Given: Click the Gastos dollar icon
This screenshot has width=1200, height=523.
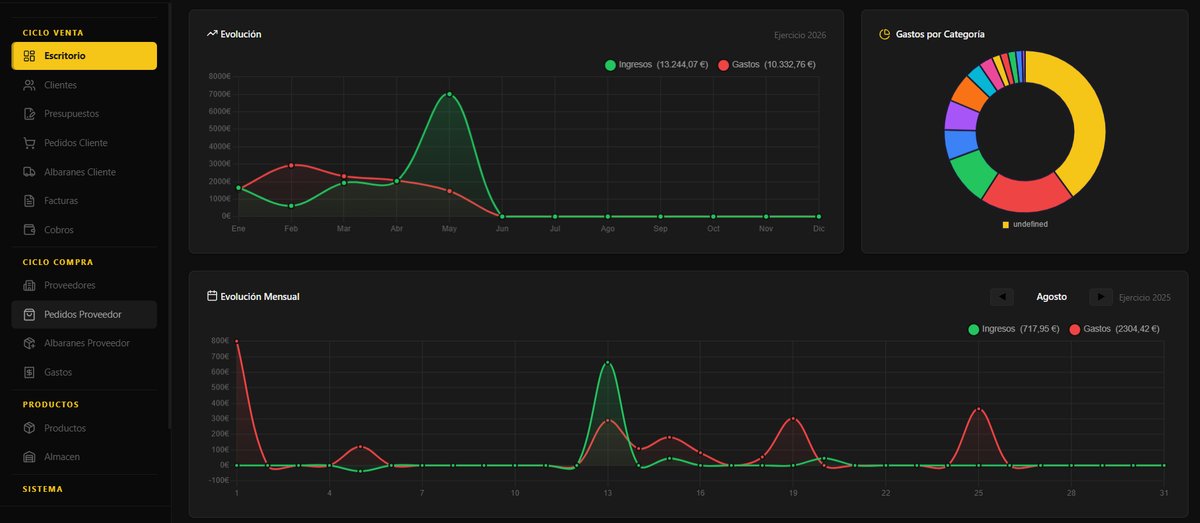Looking at the screenshot, I should [30, 372].
